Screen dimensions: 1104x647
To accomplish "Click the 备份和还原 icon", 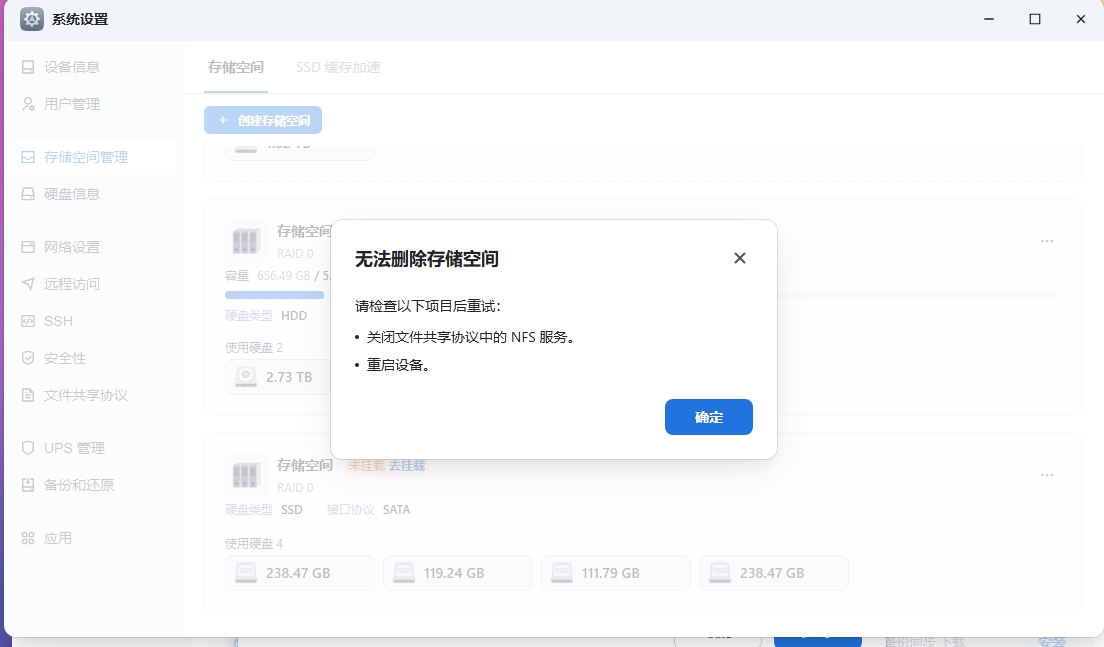I will 28,485.
